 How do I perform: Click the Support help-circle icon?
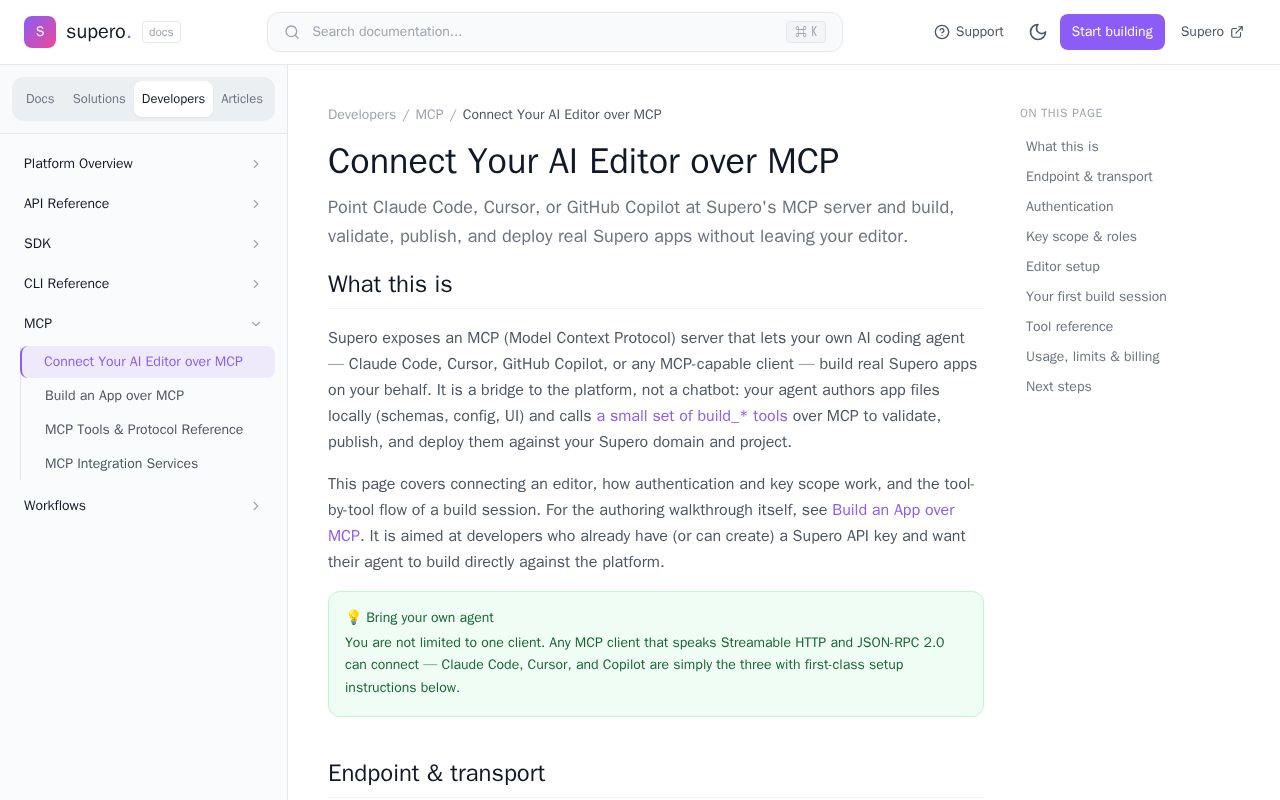coord(942,32)
